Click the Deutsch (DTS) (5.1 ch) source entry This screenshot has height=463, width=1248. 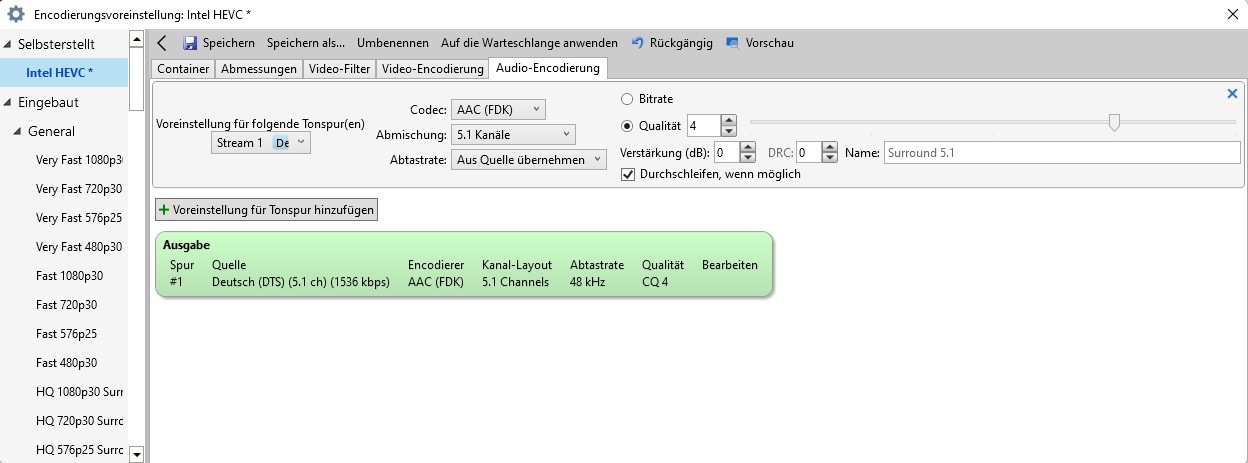[x=301, y=282]
